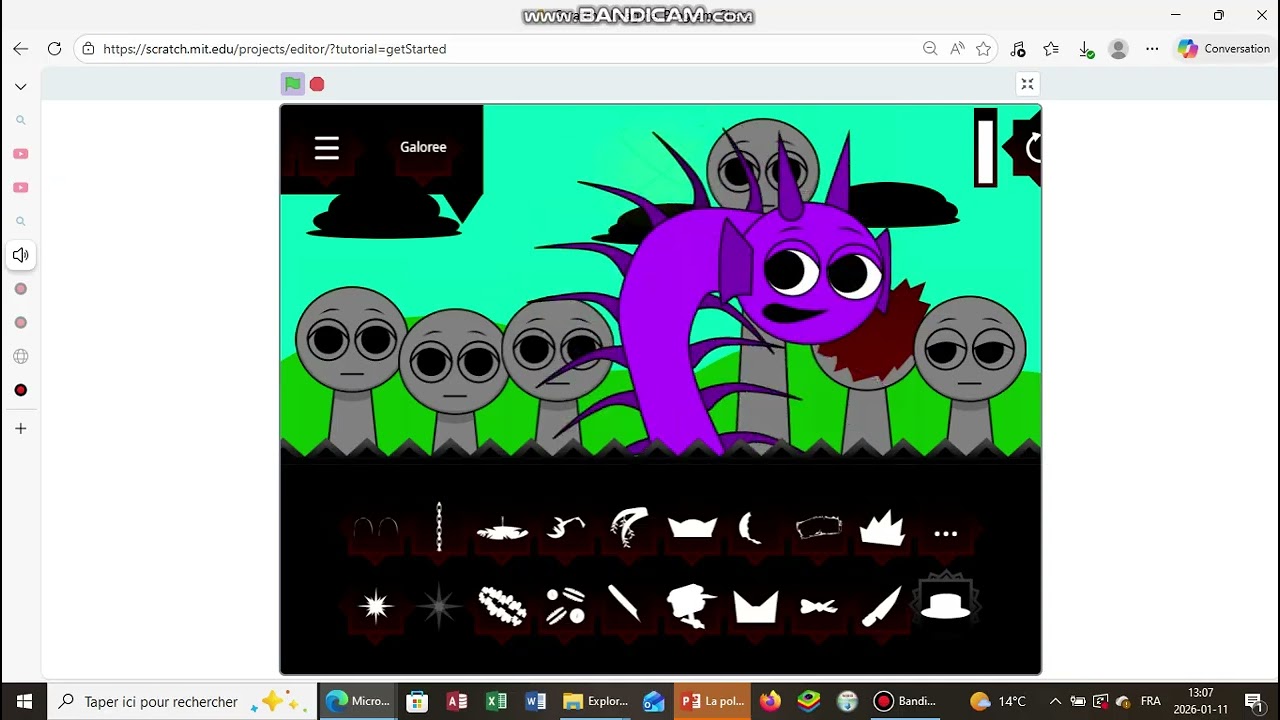
Task: Select the chandelier dish icon
Action: tap(502, 530)
